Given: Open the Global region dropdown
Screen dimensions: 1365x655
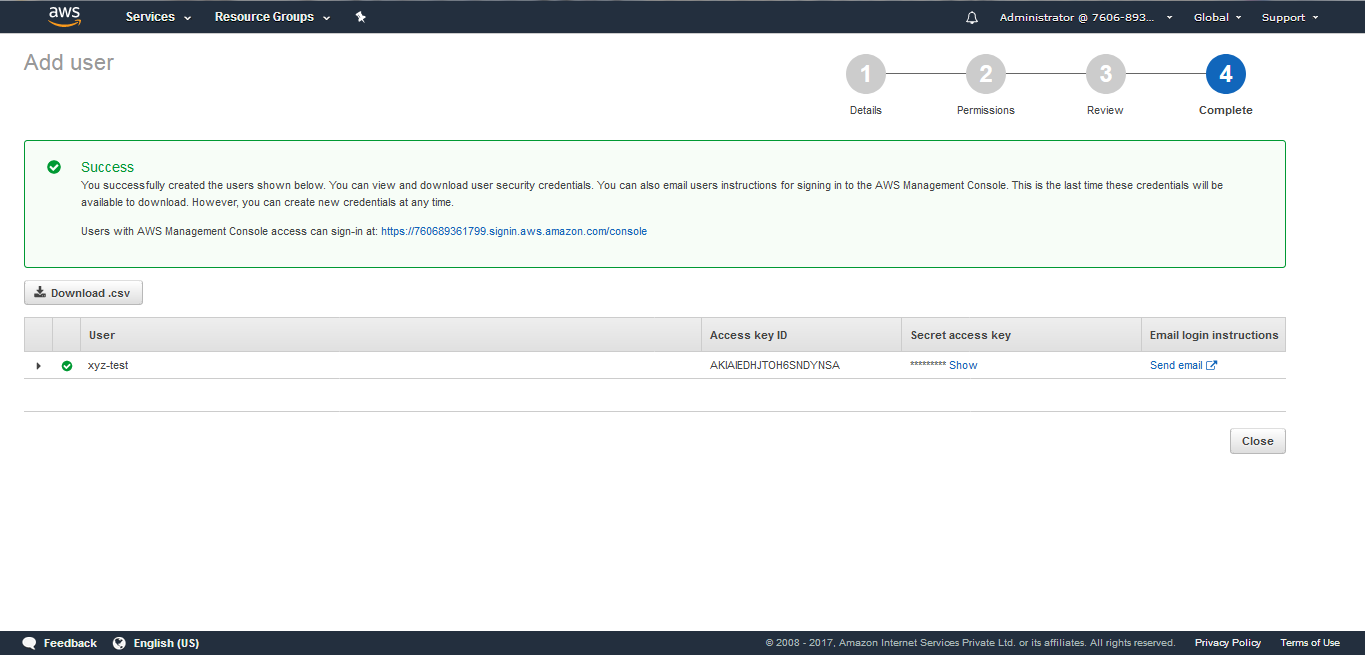Looking at the screenshot, I should tap(1216, 16).
